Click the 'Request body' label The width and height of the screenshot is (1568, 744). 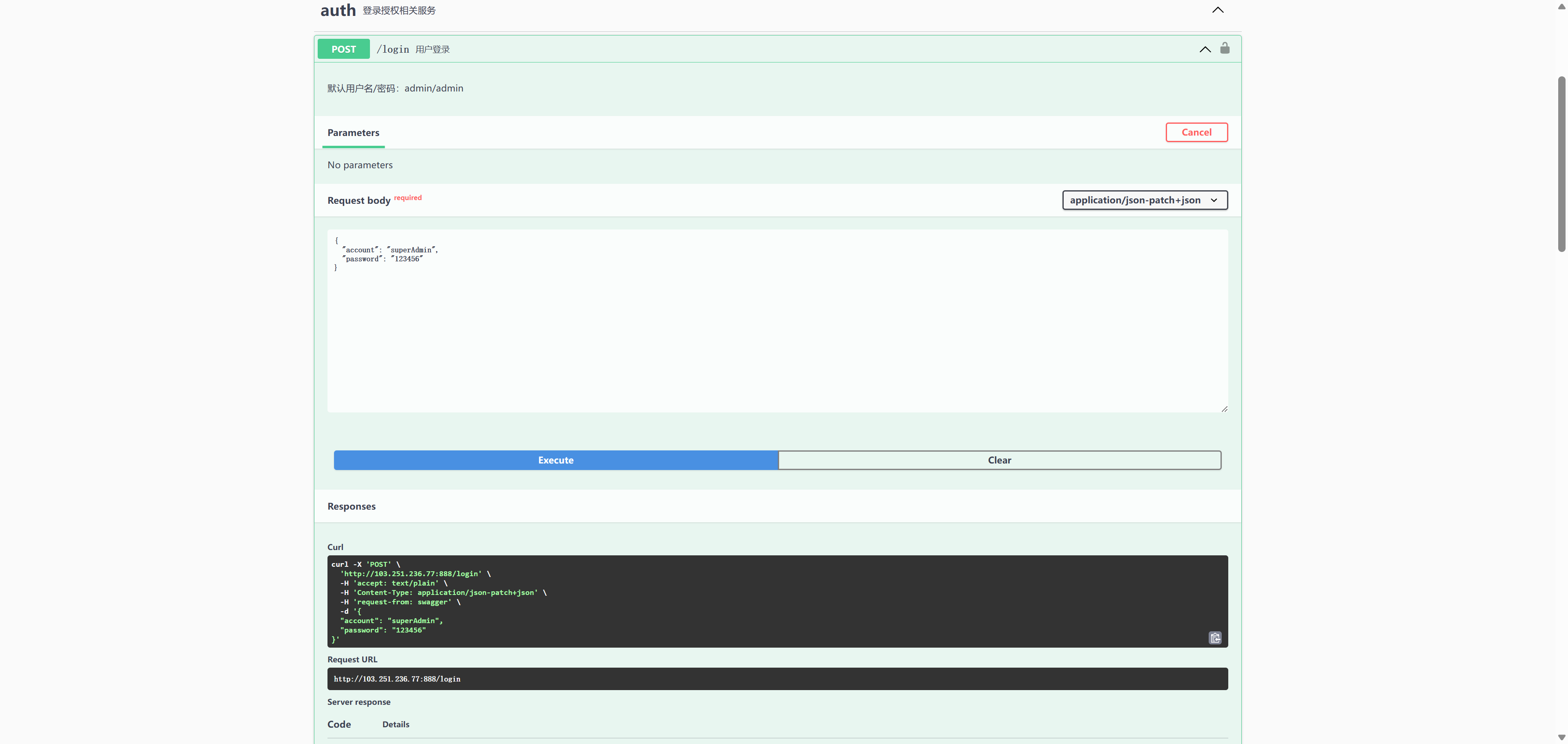tap(359, 200)
